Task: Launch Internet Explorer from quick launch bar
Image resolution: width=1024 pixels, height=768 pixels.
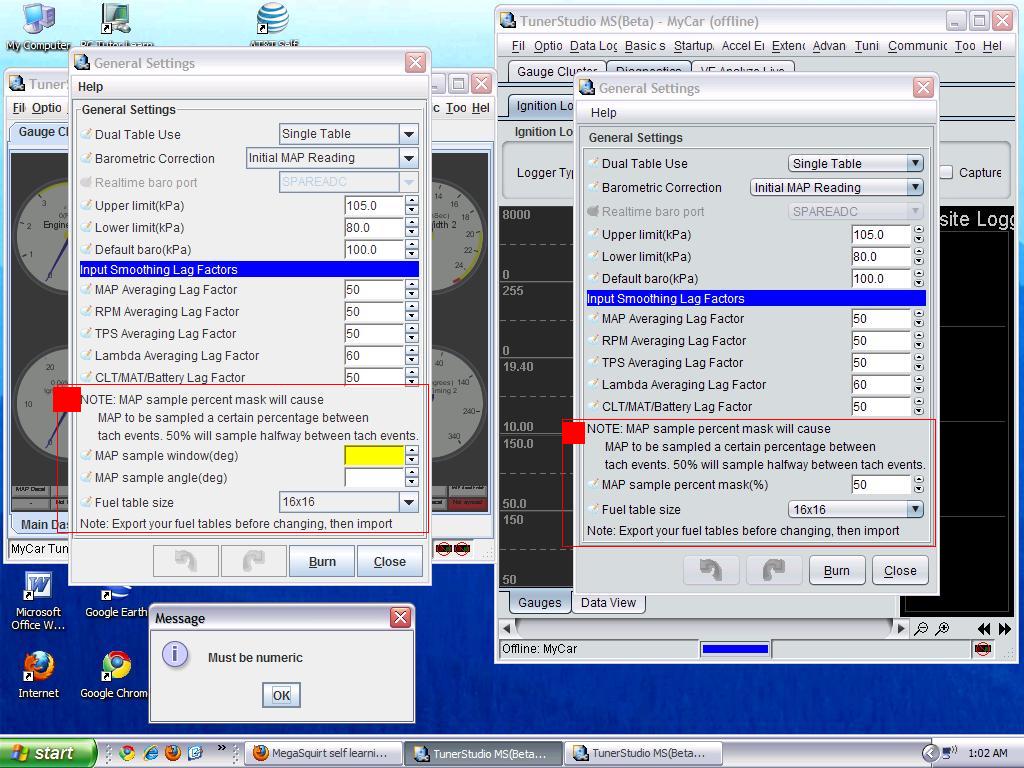Action: [150, 753]
